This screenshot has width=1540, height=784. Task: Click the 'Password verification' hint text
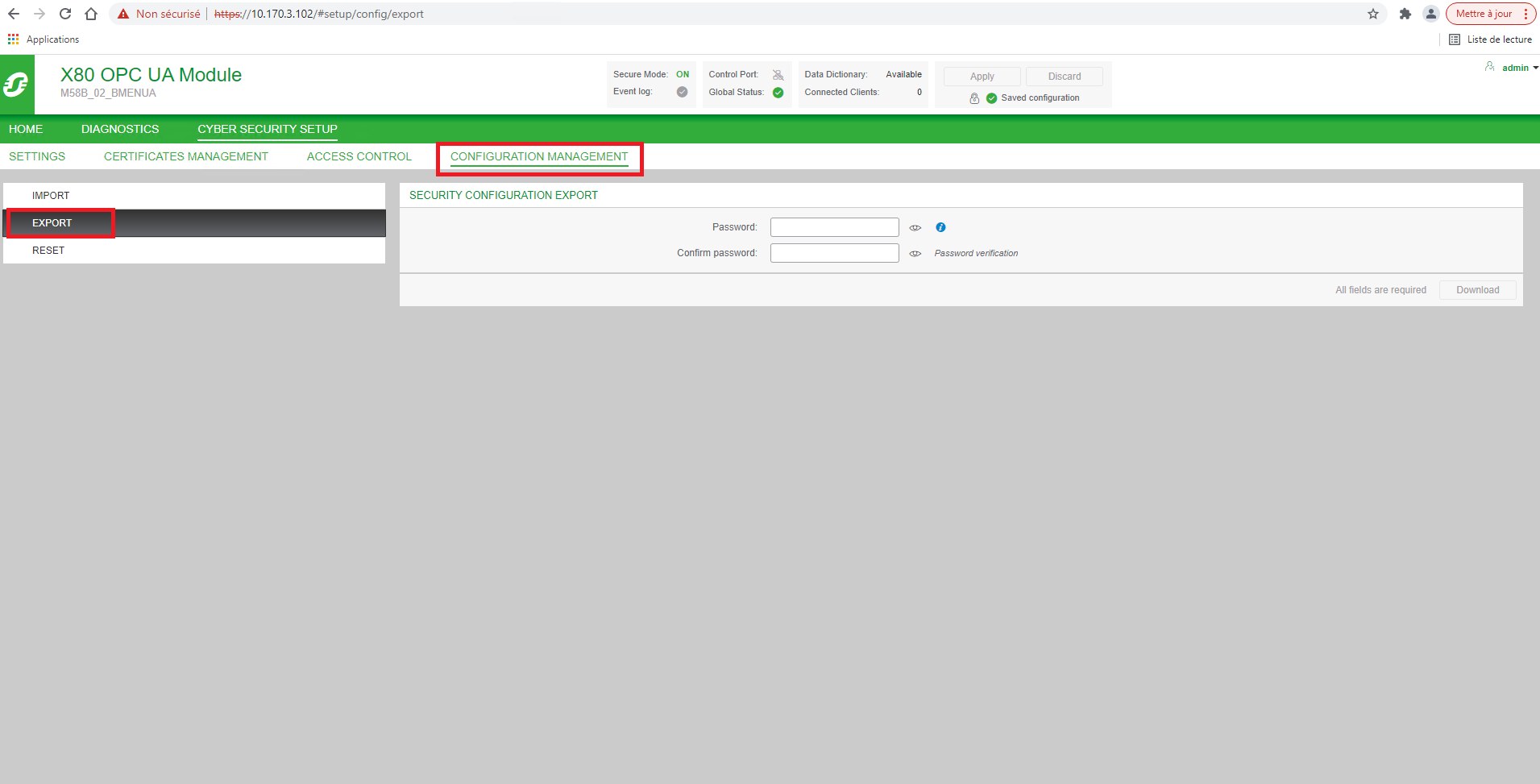[976, 253]
